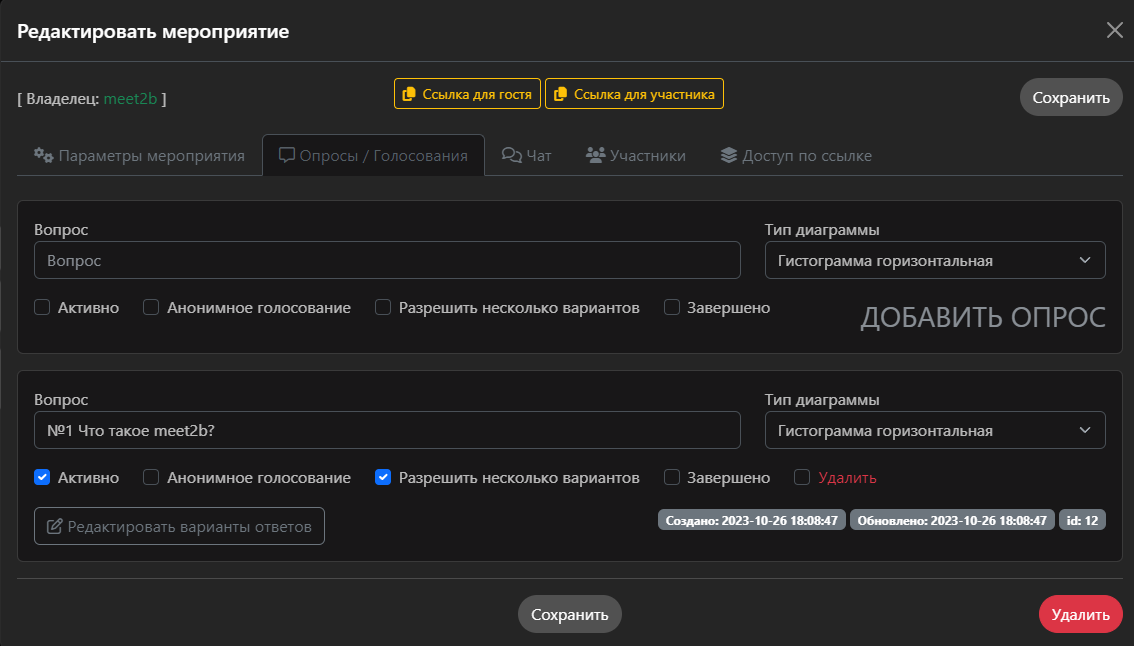1134x646 pixels.
Task: Click the copy icon on "Ссылка для участника"
Action: 561,93
